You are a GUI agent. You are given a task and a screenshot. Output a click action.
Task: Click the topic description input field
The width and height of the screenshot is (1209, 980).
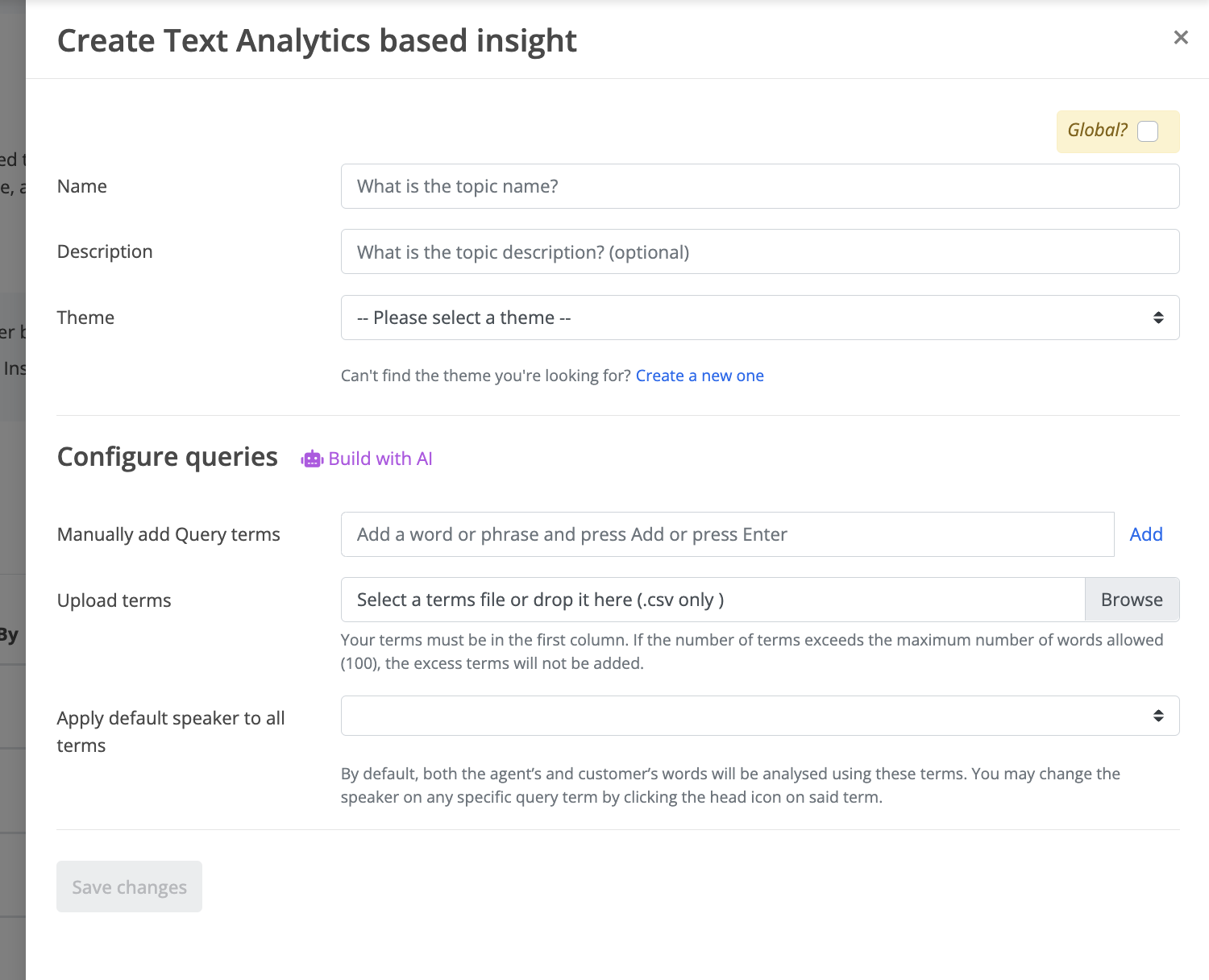760,252
